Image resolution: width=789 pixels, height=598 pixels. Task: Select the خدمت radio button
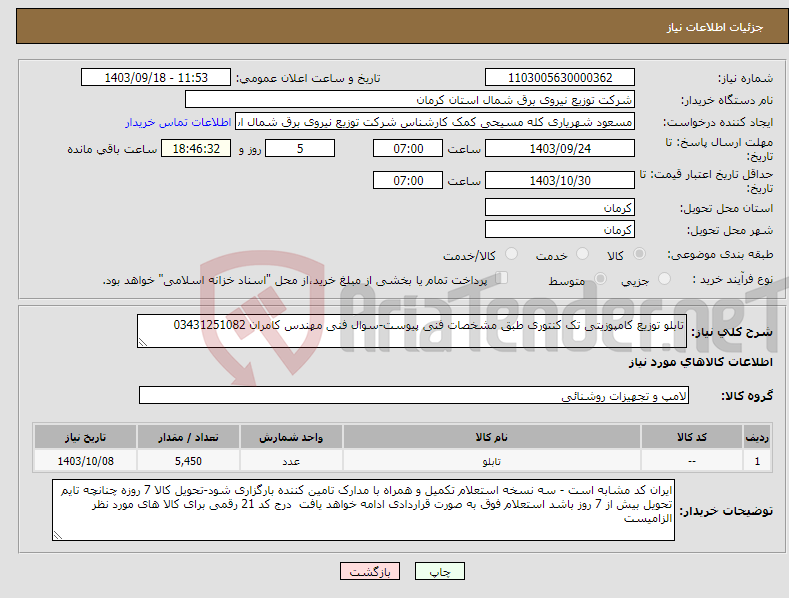(x=582, y=254)
